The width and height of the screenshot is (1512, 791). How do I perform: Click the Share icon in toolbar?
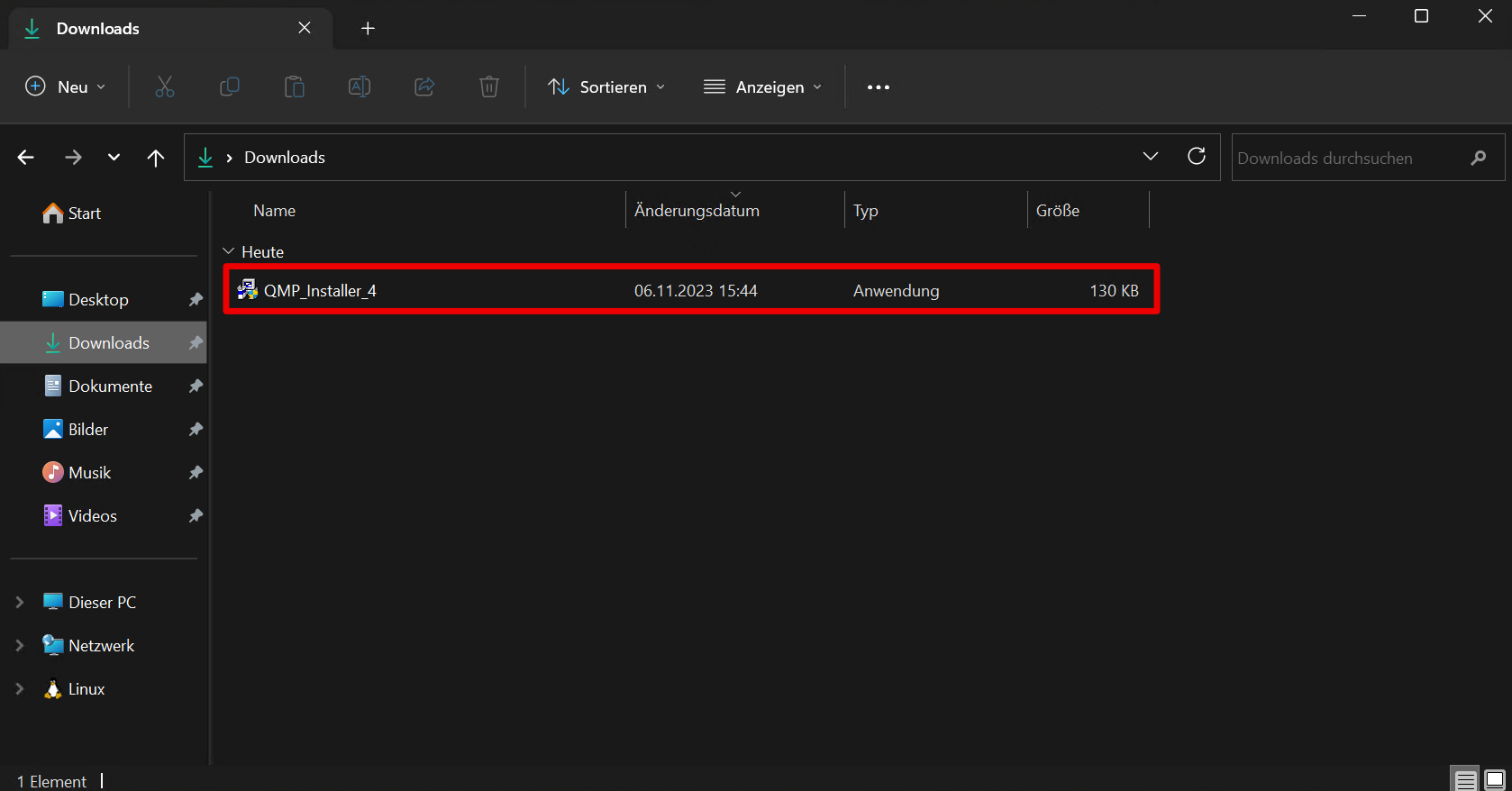(x=424, y=86)
